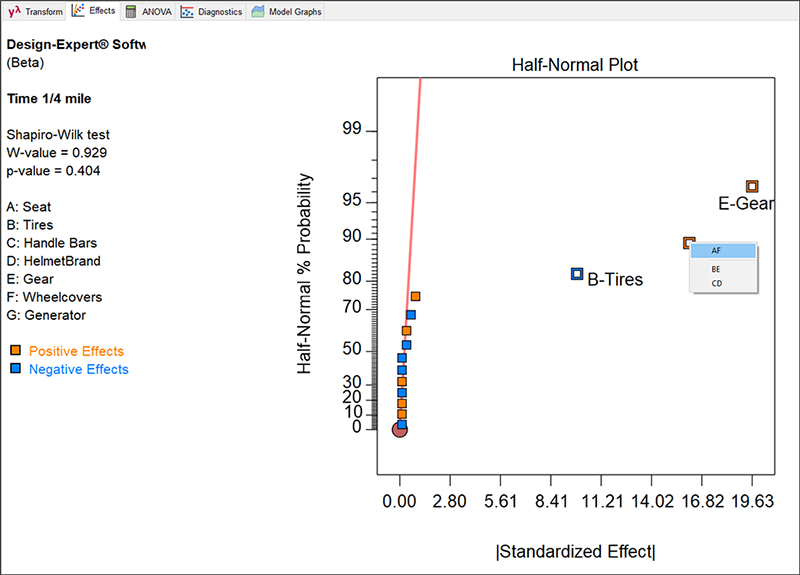Click the Positive Effects legend label
The image size is (800, 575).
click(x=76, y=351)
